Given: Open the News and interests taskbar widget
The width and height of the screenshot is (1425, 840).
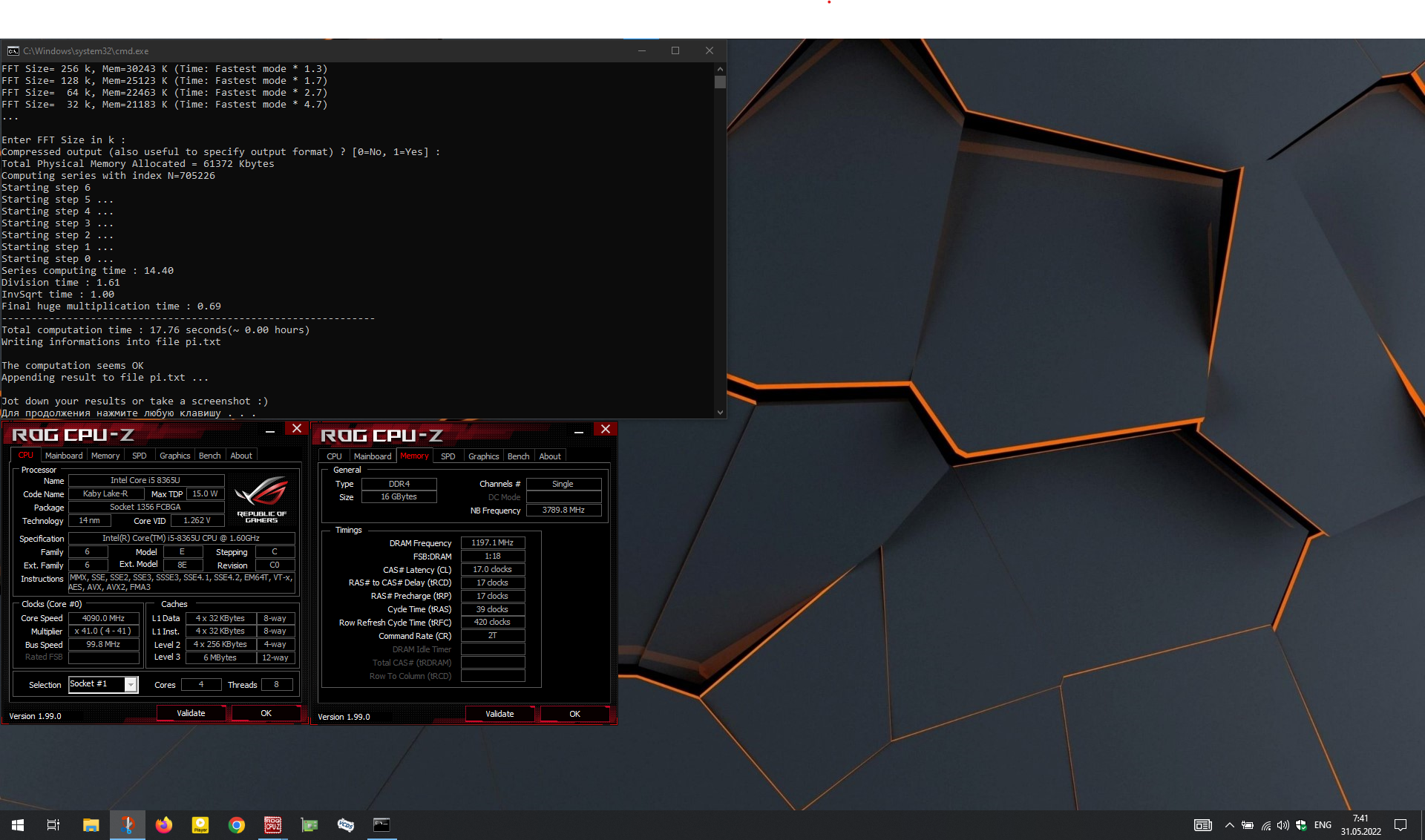Looking at the screenshot, I should 1202,825.
